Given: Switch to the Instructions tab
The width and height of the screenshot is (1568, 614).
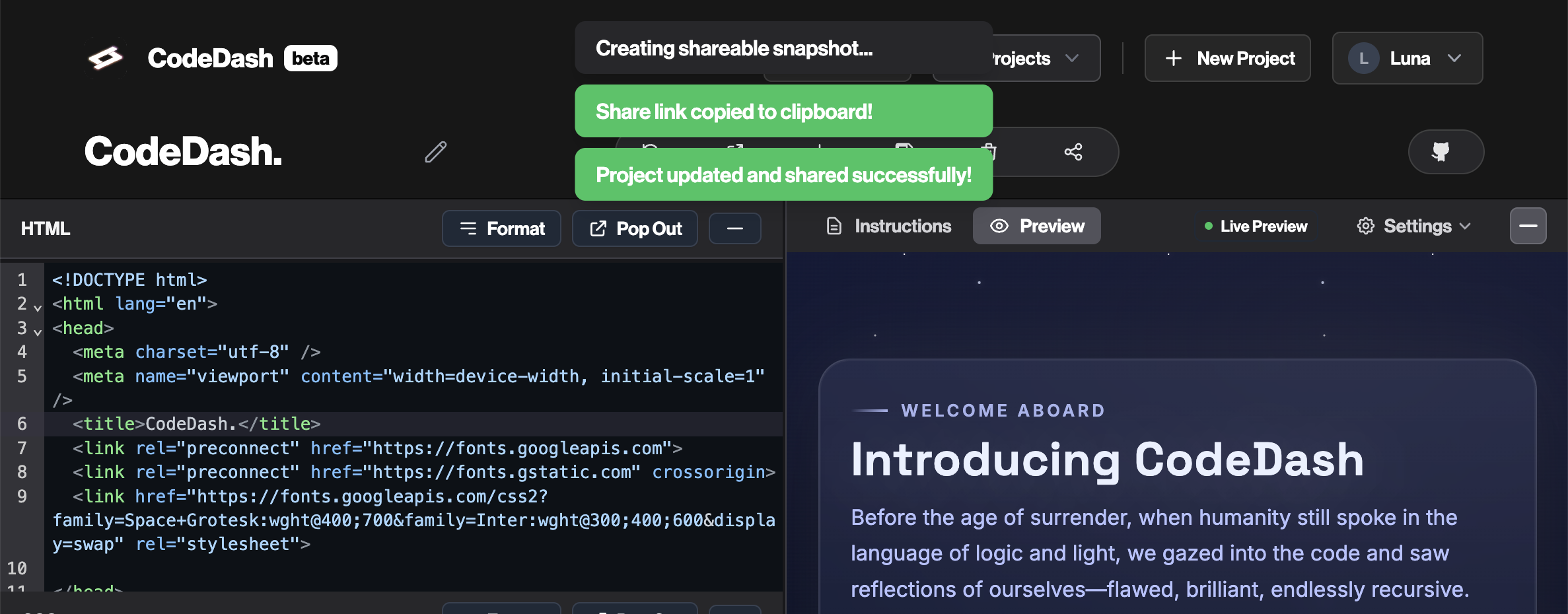Looking at the screenshot, I should pyautogui.click(x=888, y=226).
